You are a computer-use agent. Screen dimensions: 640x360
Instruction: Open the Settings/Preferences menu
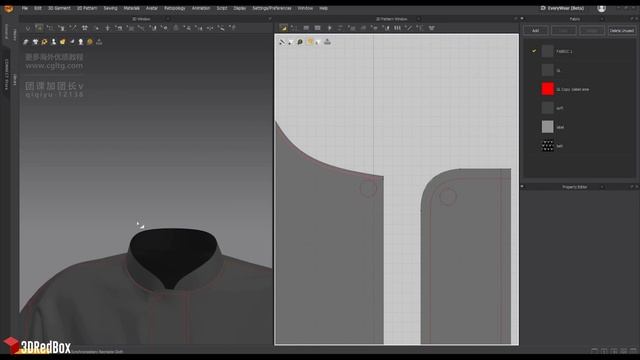point(272,8)
